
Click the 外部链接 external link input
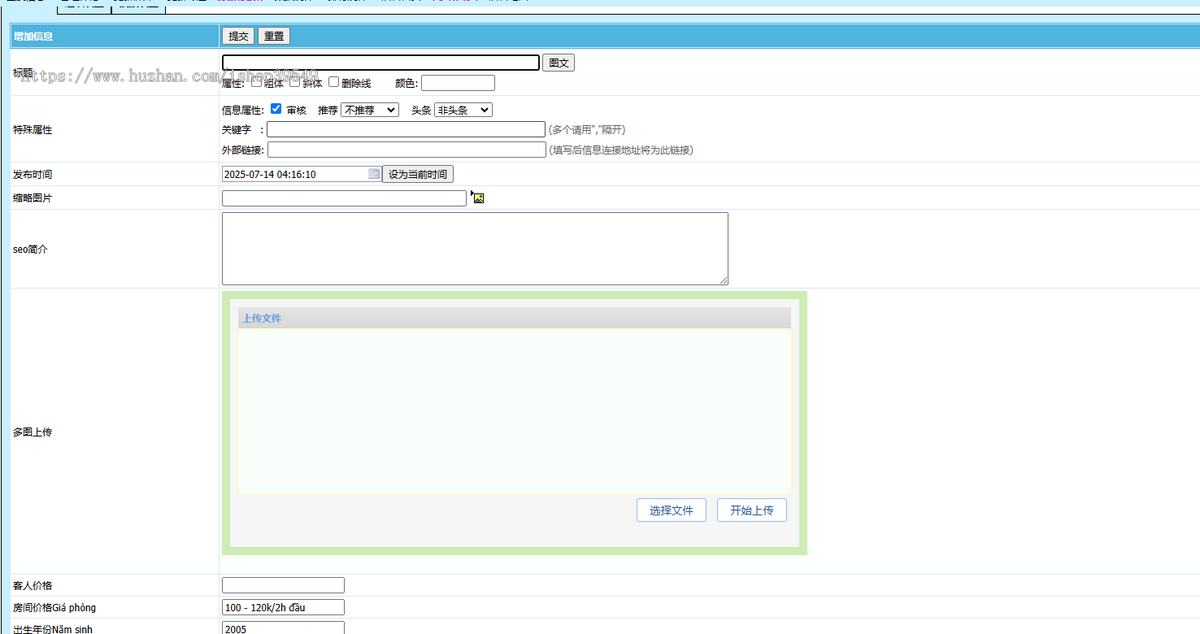tap(407, 150)
